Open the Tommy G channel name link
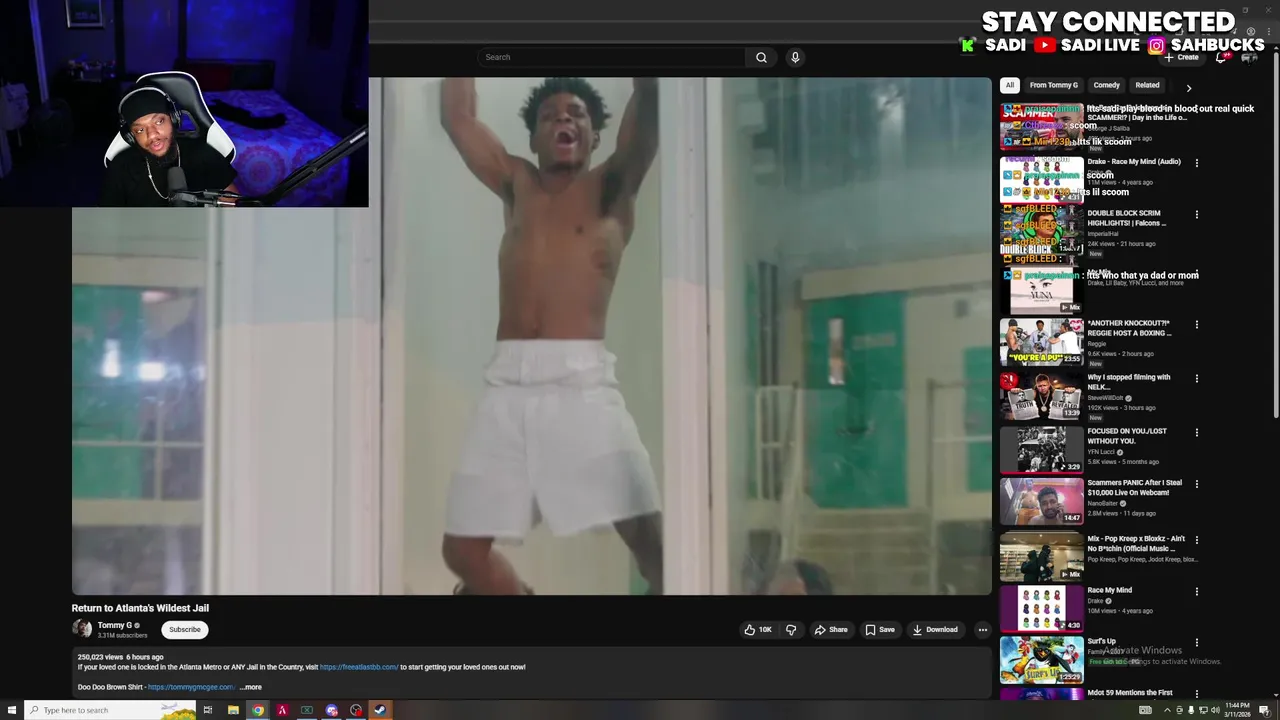Screen dimensions: 1280x720 (115, 625)
